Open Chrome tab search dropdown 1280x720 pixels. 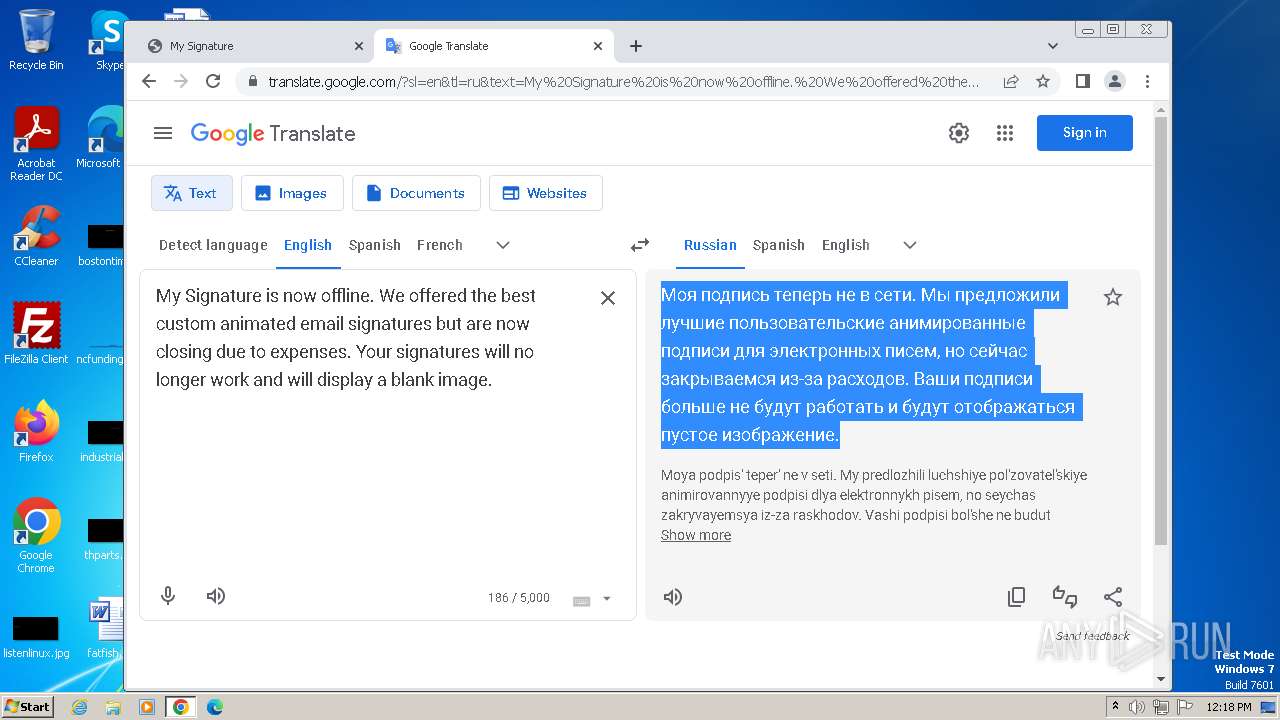1053,46
